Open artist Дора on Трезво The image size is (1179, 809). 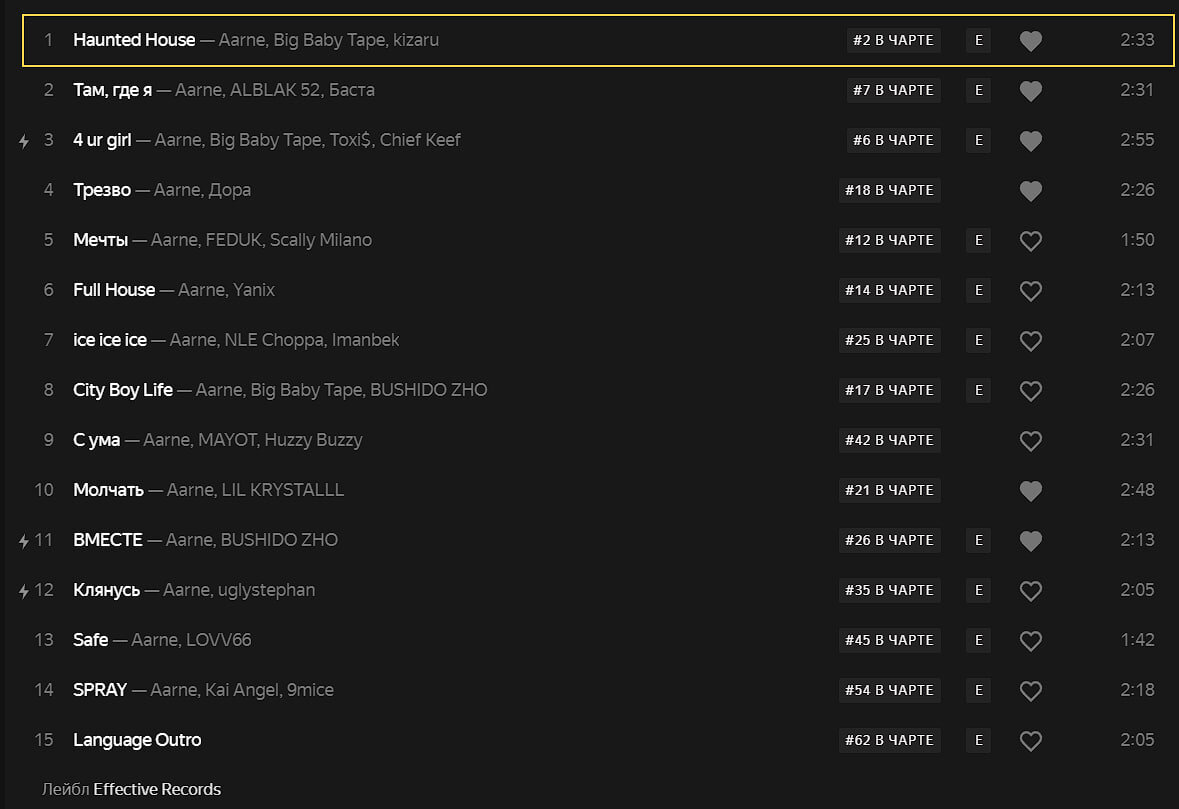(229, 190)
